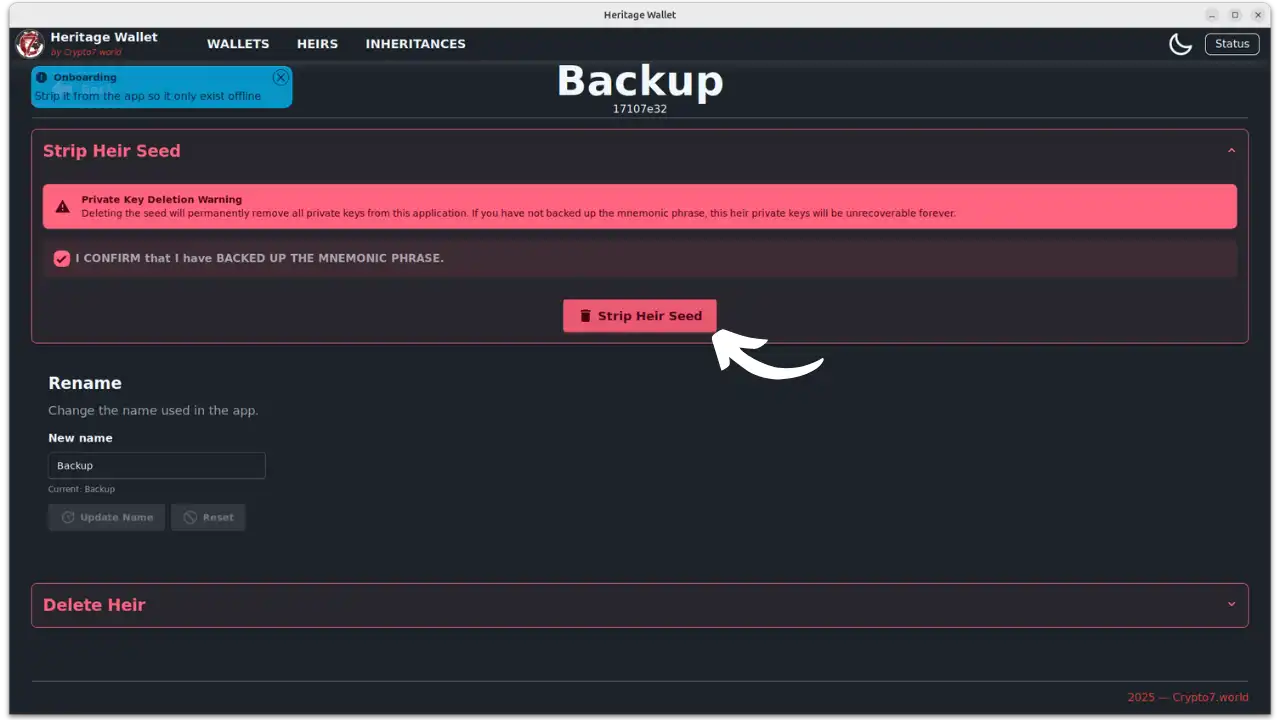
Task: Click the Heritage Wallet logo icon
Action: tap(30, 44)
